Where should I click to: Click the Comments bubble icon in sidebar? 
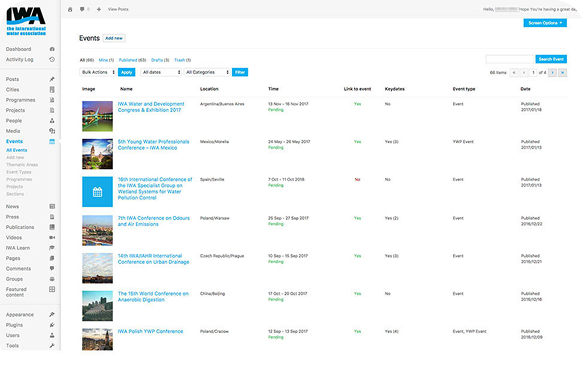[x=52, y=268]
